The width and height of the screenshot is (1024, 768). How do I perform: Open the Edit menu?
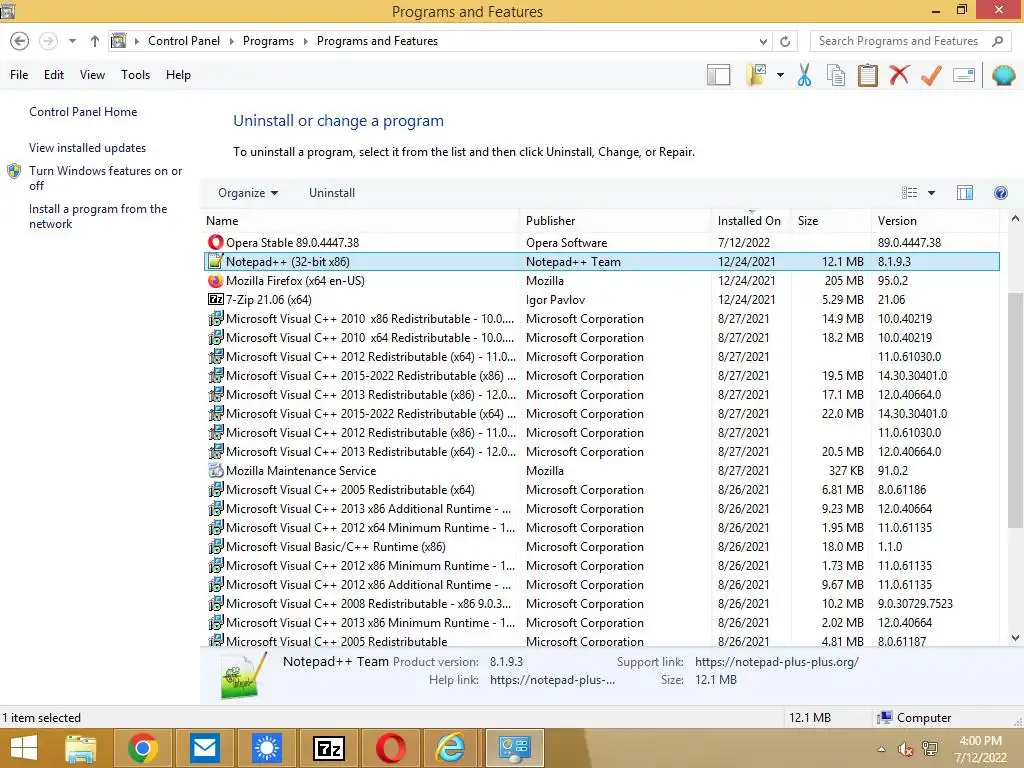pyautogui.click(x=54, y=74)
